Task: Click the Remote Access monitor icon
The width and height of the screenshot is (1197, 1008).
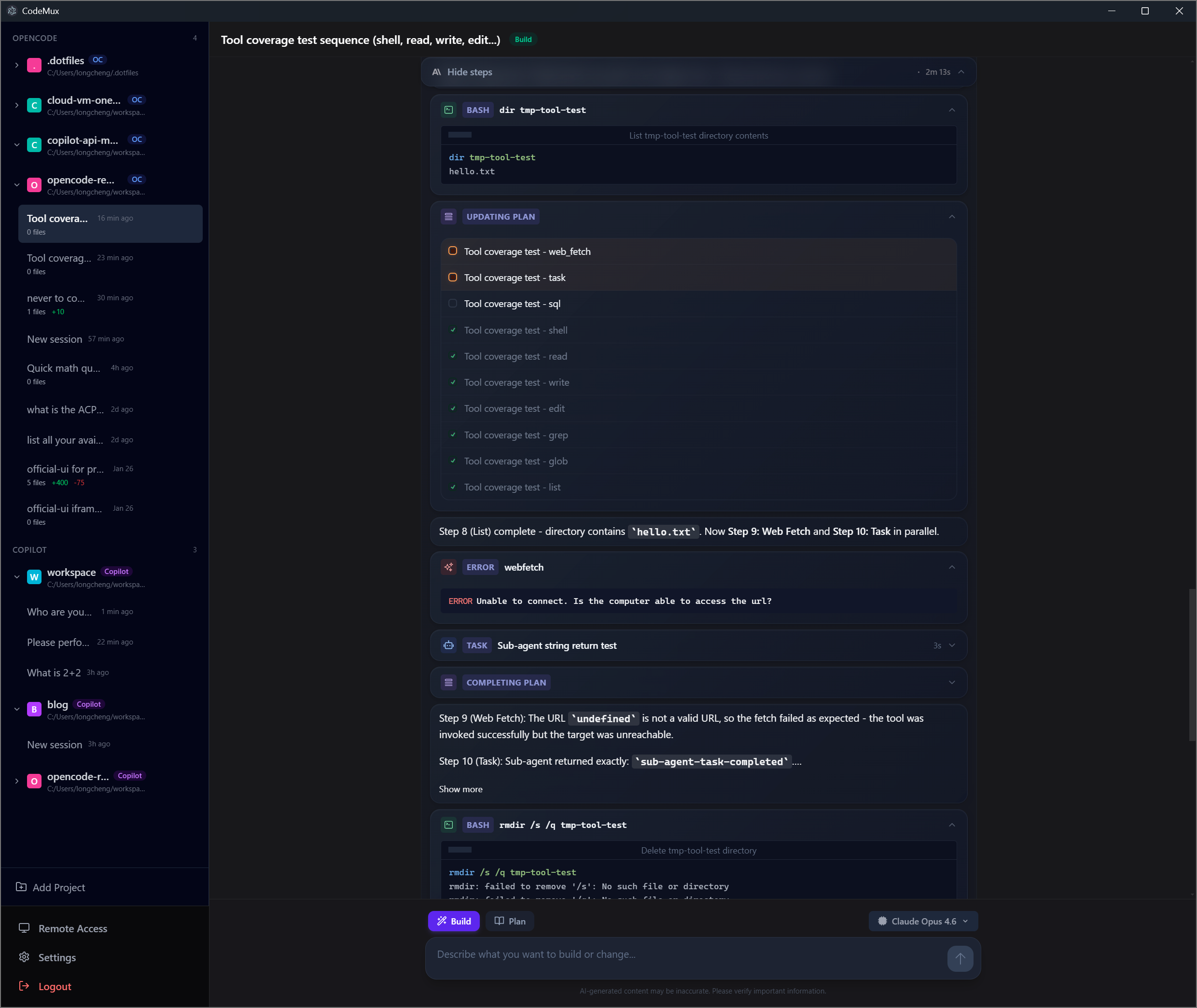Action: tap(24, 927)
